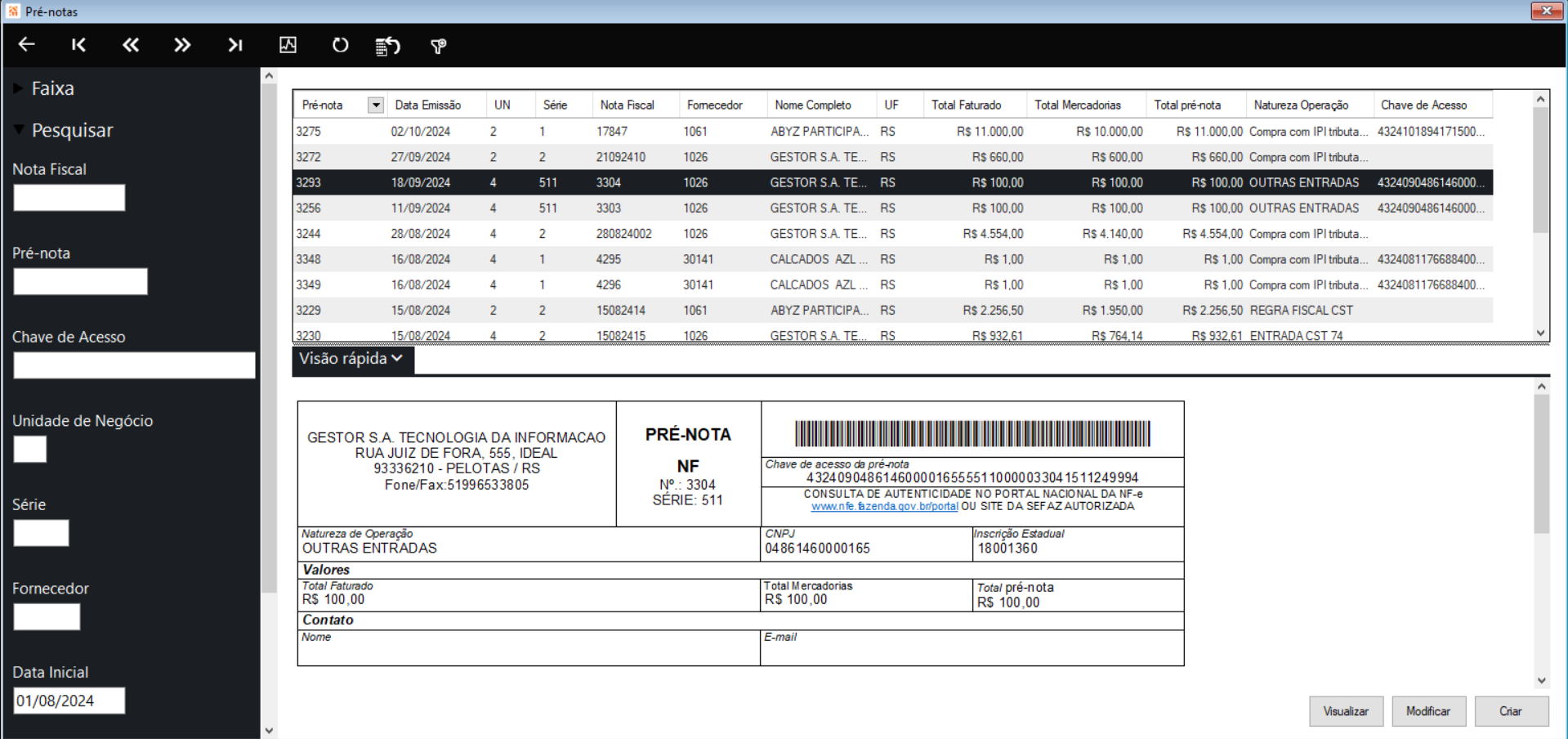Advance to the next record
The image size is (1568, 739).
(182, 45)
